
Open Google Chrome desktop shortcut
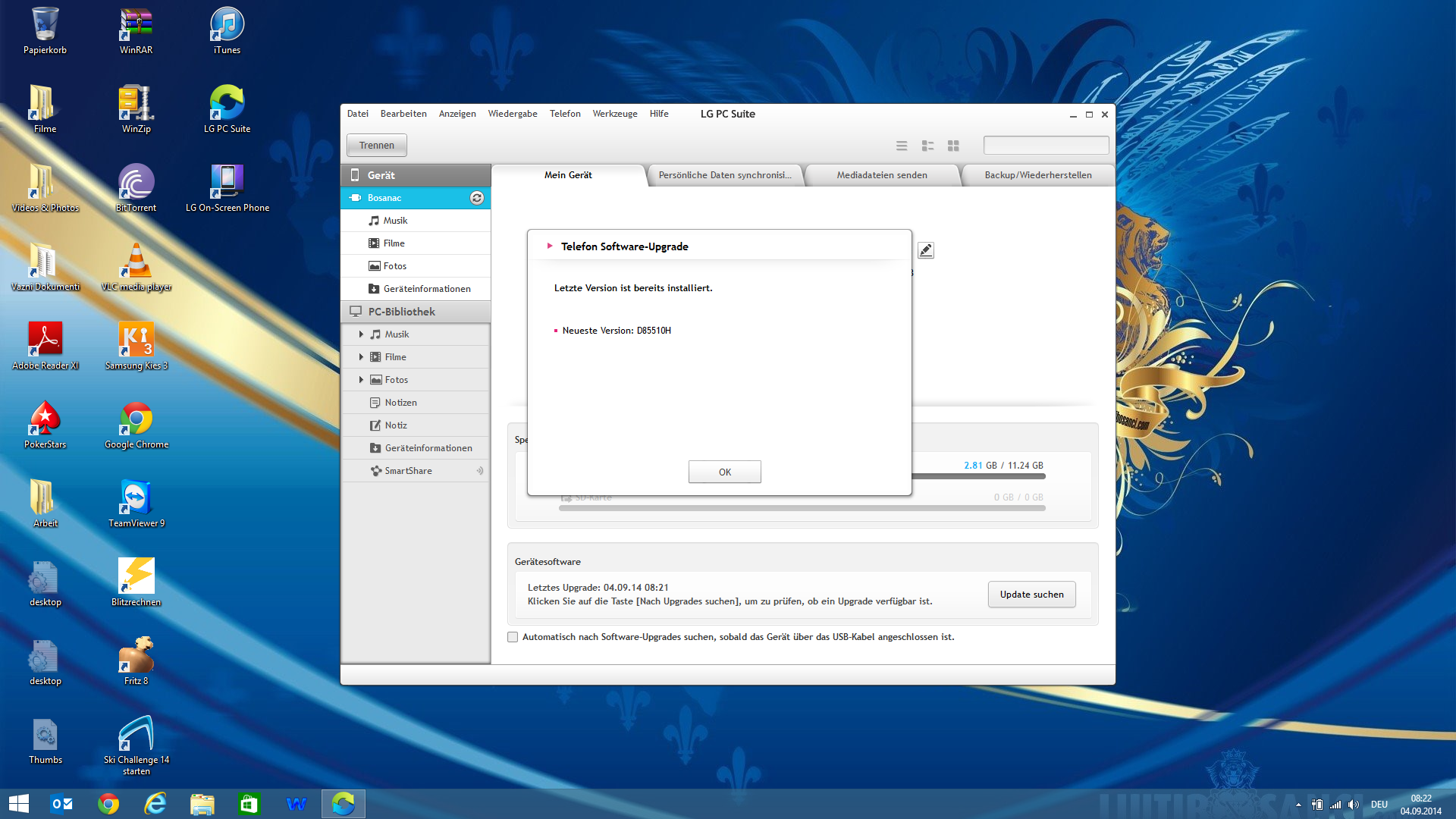tap(136, 425)
